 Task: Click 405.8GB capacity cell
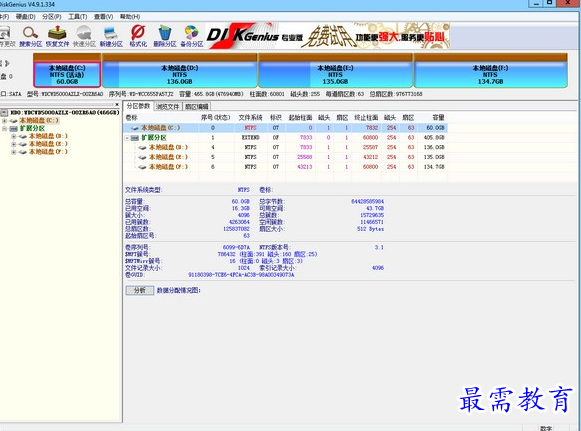click(434, 138)
